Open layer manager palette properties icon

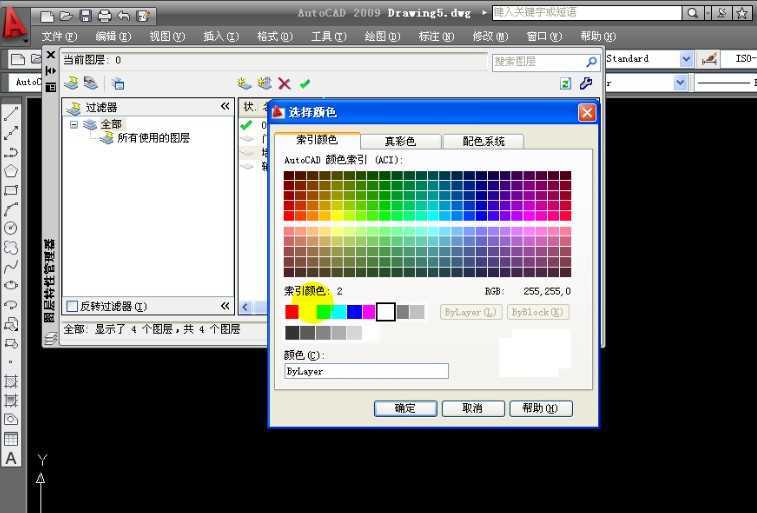tap(51, 87)
